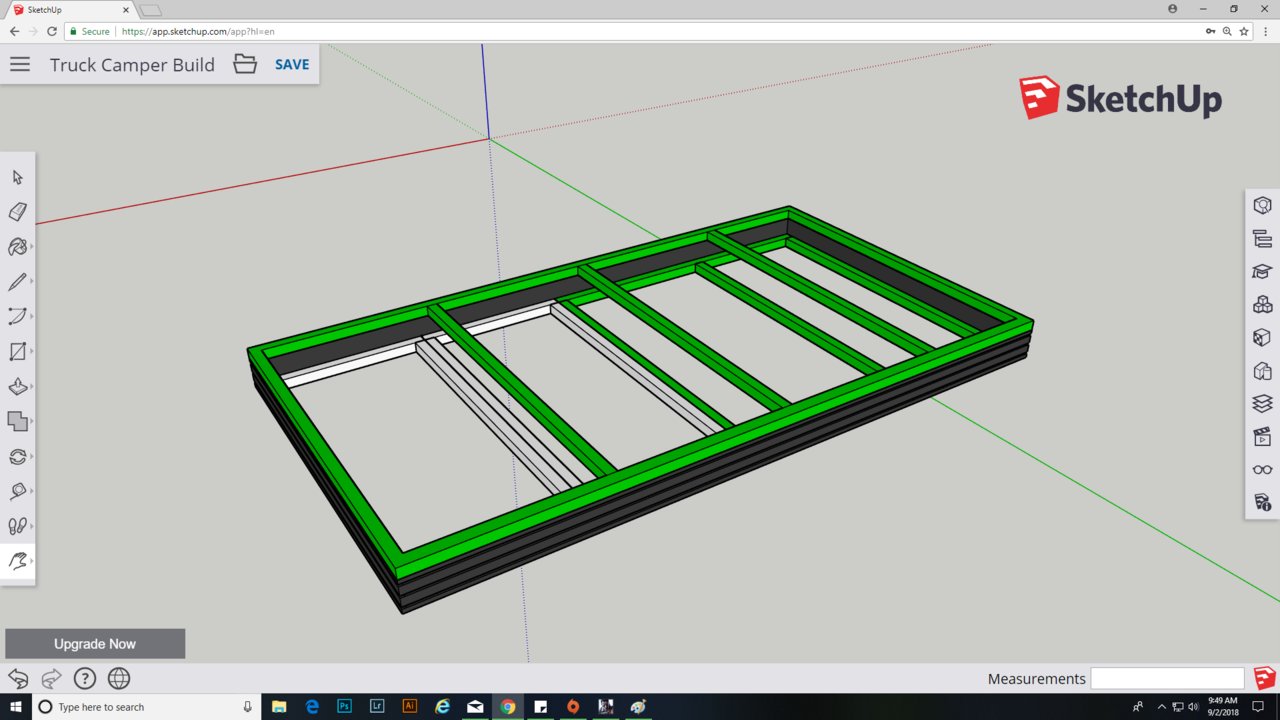Click the SAVE button
The image size is (1280, 720).
[x=292, y=64]
